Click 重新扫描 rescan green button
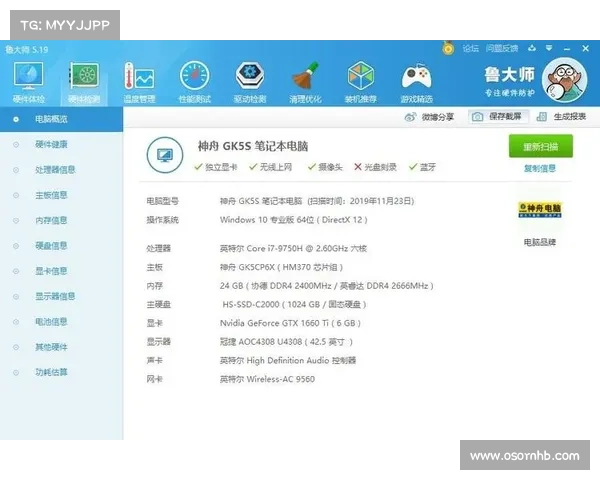 pyautogui.click(x=541, y=146)
